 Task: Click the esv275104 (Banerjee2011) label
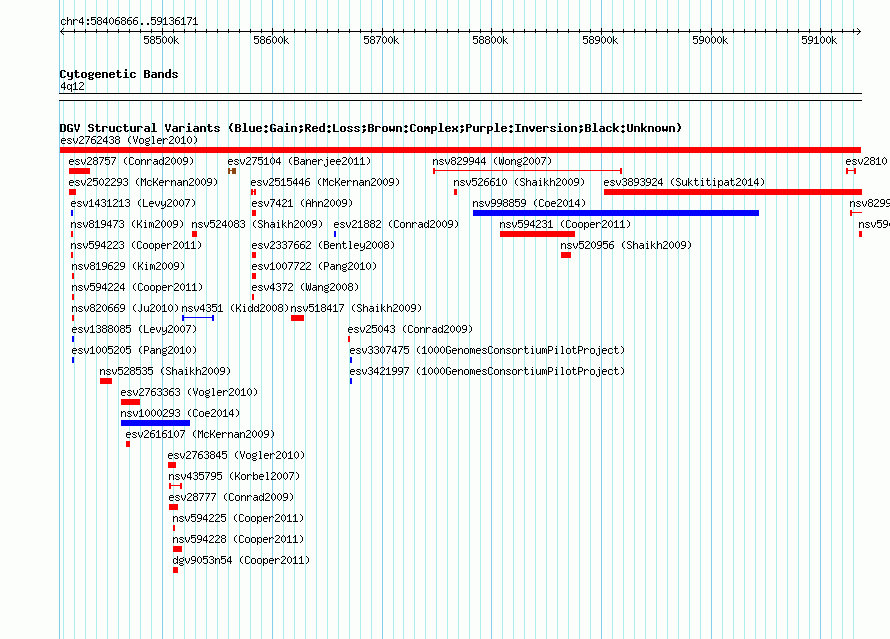[x=299, y=161]
